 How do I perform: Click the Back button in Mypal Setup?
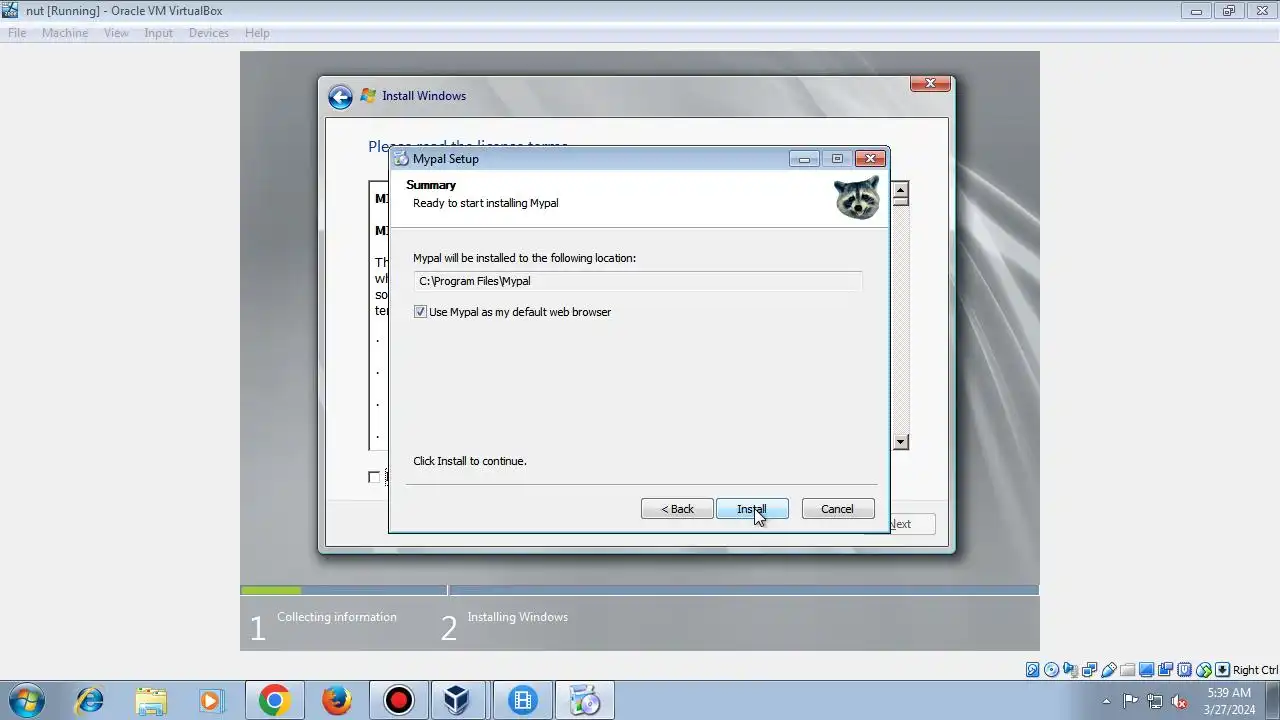[677, 509]
